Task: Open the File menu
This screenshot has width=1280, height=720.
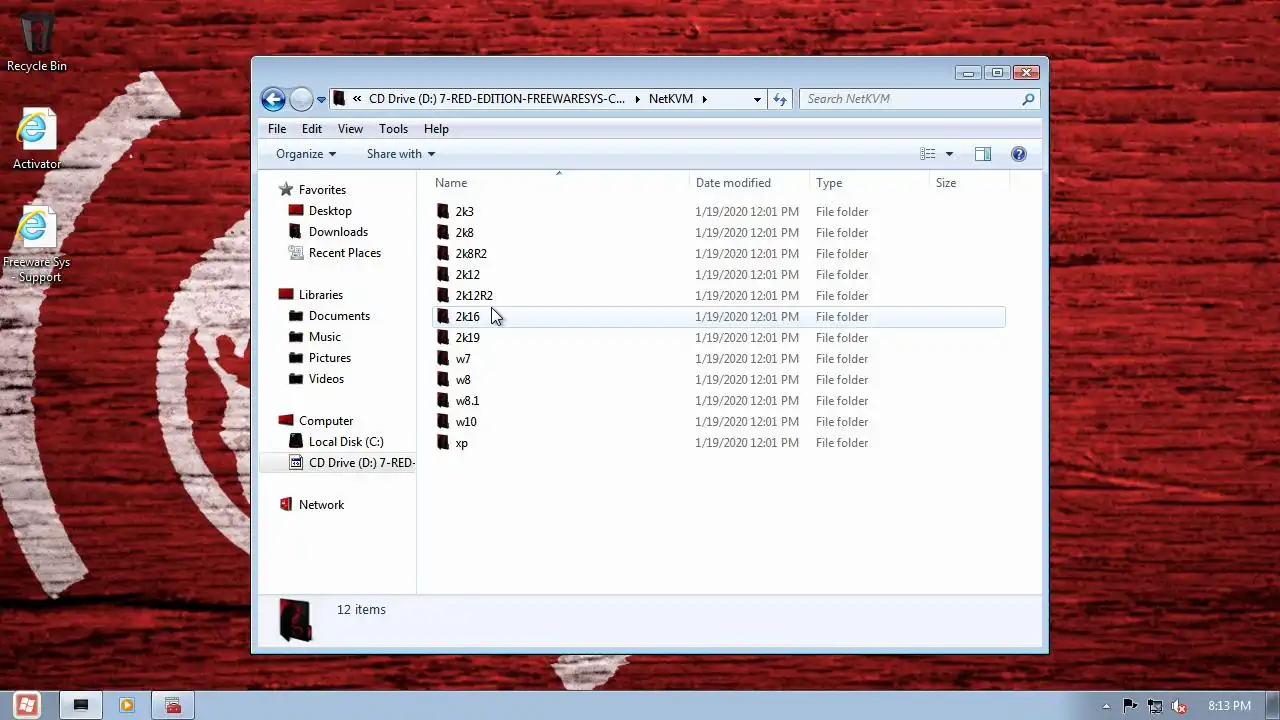Action: 277,129
